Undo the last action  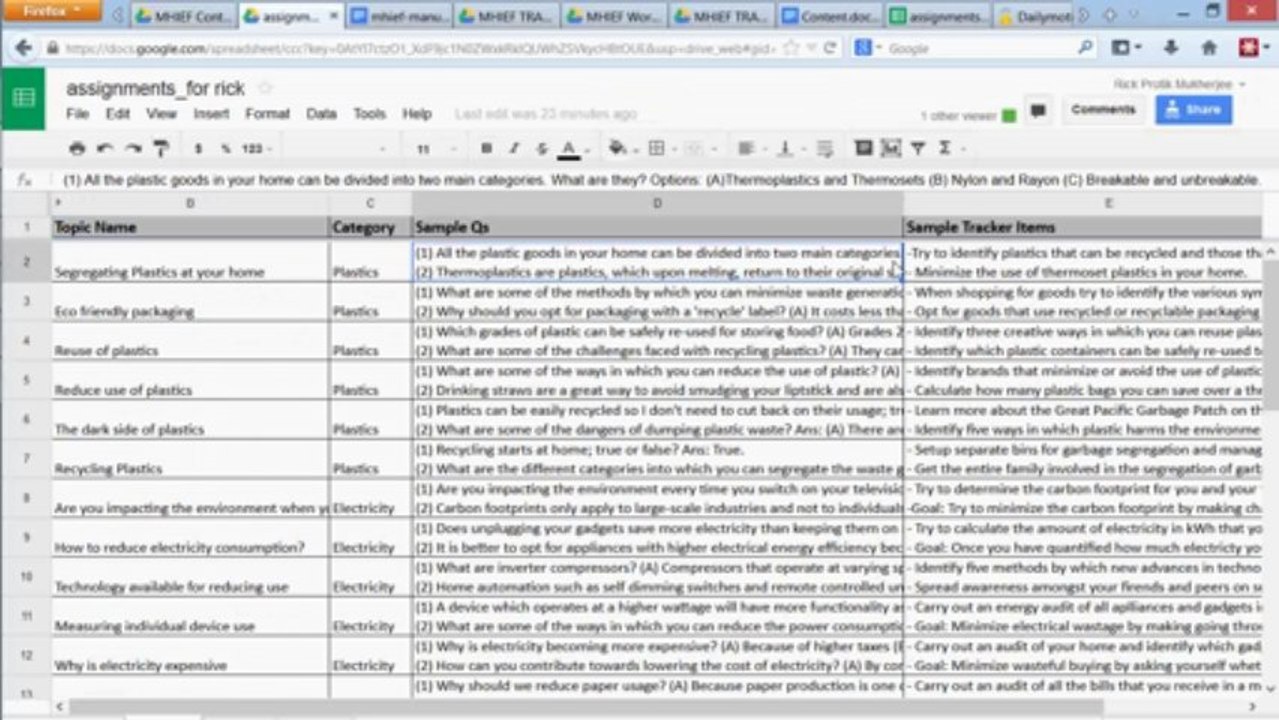click(104, 148)
